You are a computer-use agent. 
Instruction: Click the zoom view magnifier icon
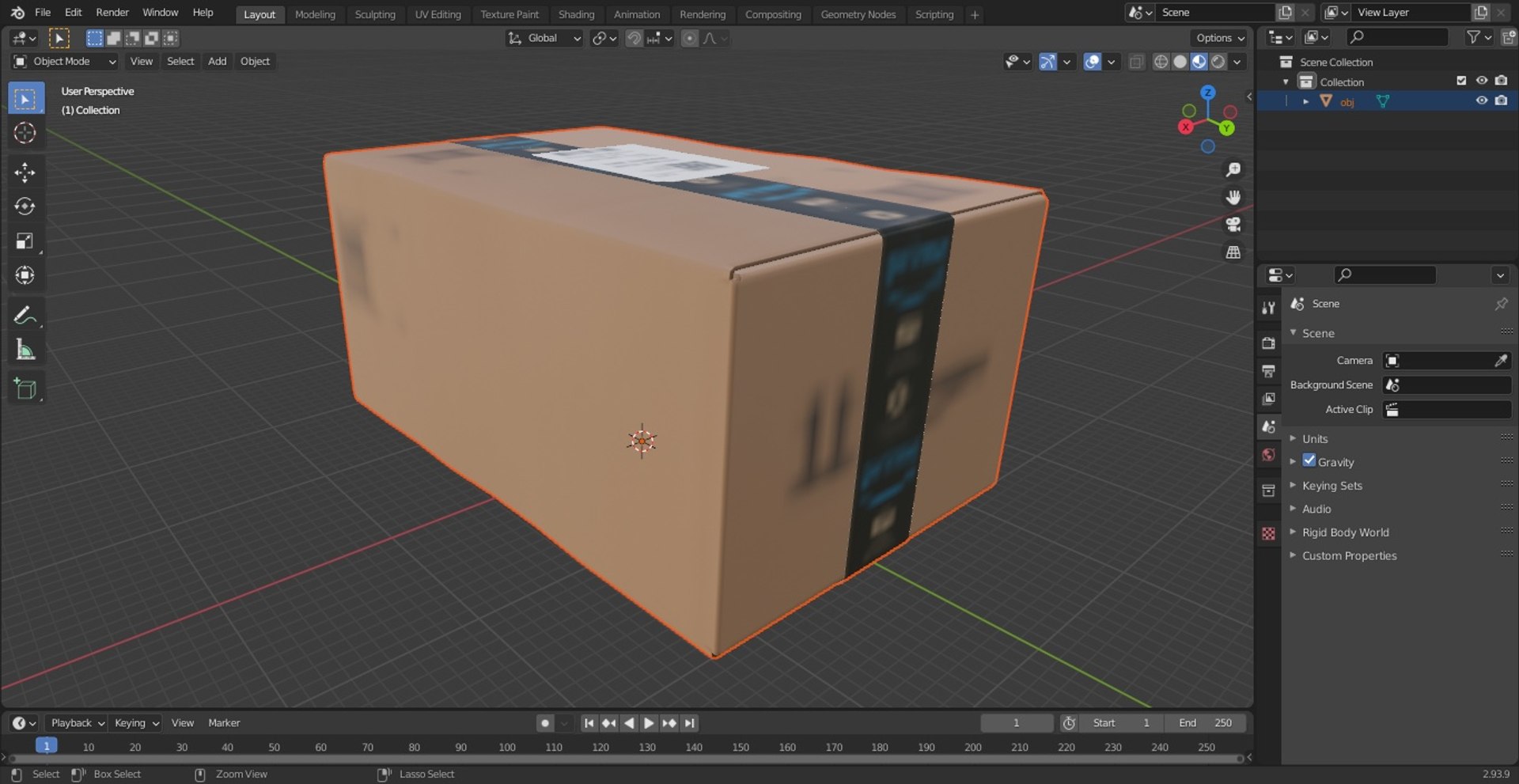tap(1233, 169)
